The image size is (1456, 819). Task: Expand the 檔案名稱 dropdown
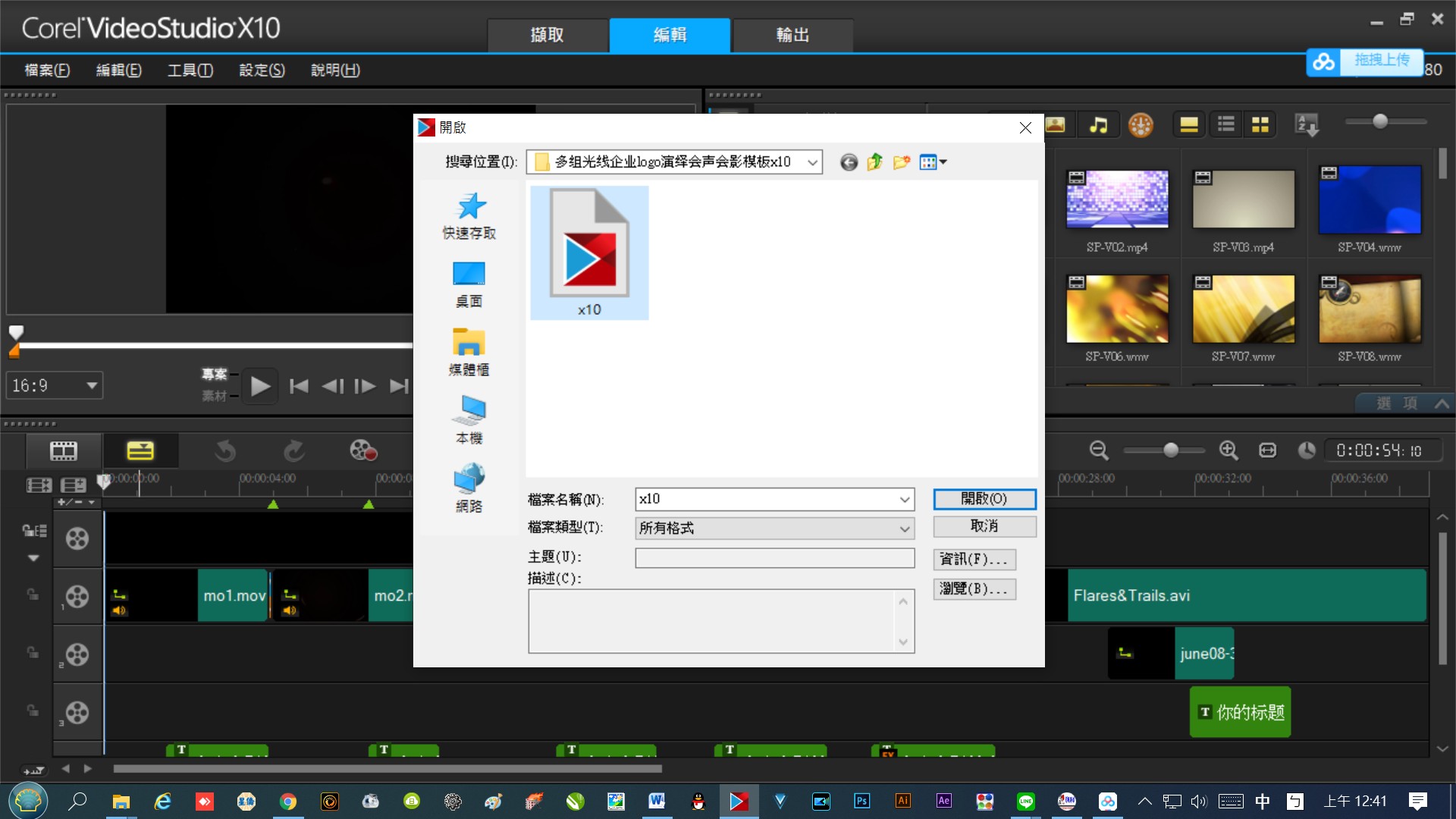click(x=904, y=499)
